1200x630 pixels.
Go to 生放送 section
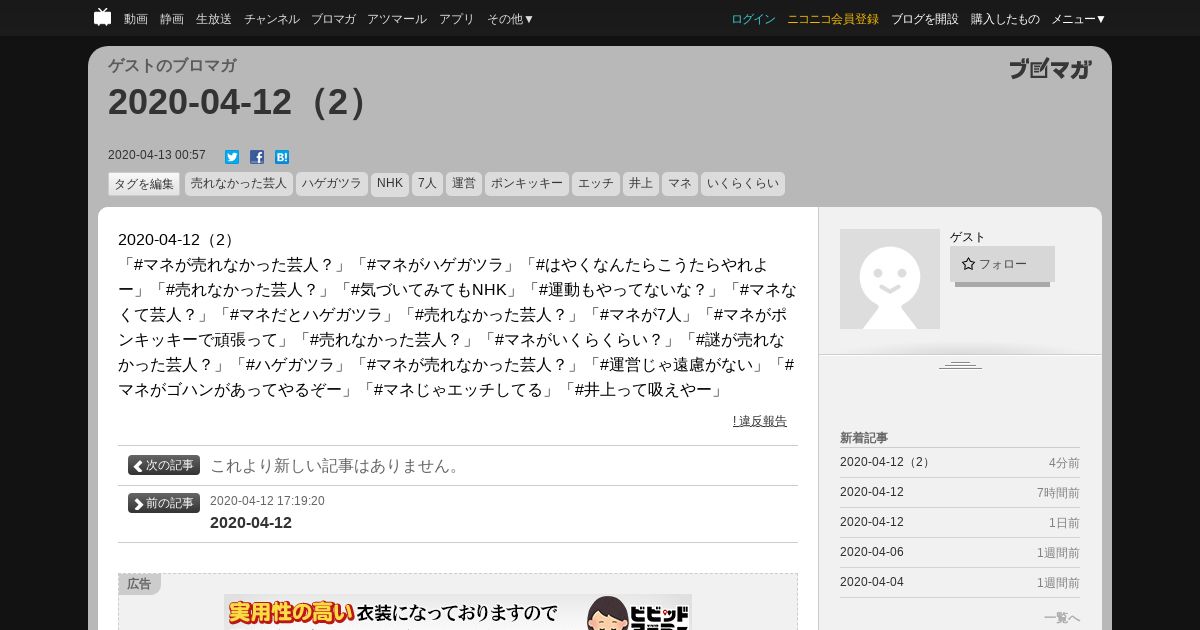(214, 19)
